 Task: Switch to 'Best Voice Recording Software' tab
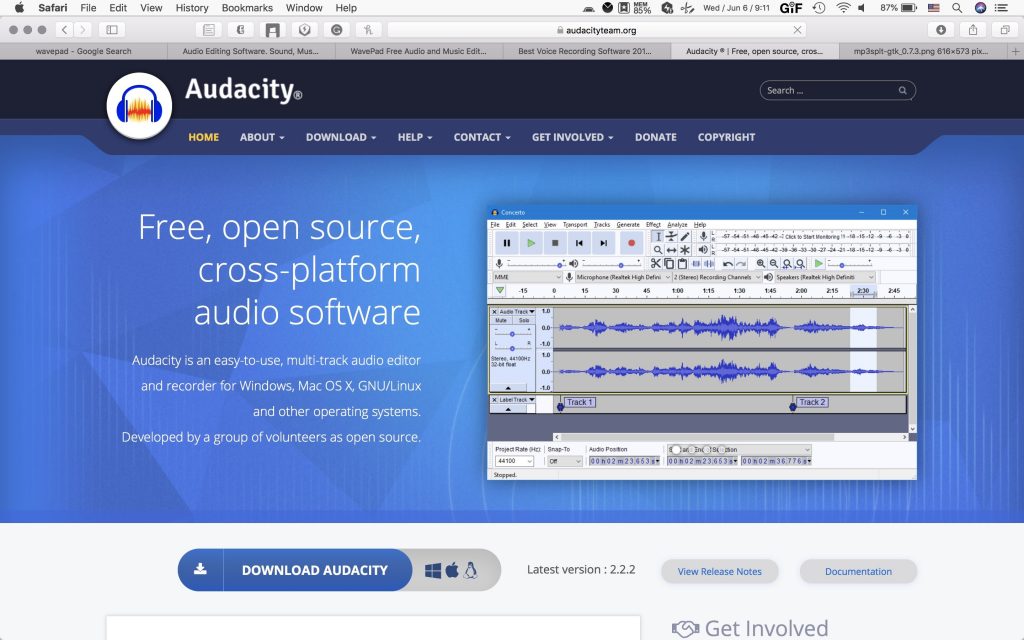[586, 51]
